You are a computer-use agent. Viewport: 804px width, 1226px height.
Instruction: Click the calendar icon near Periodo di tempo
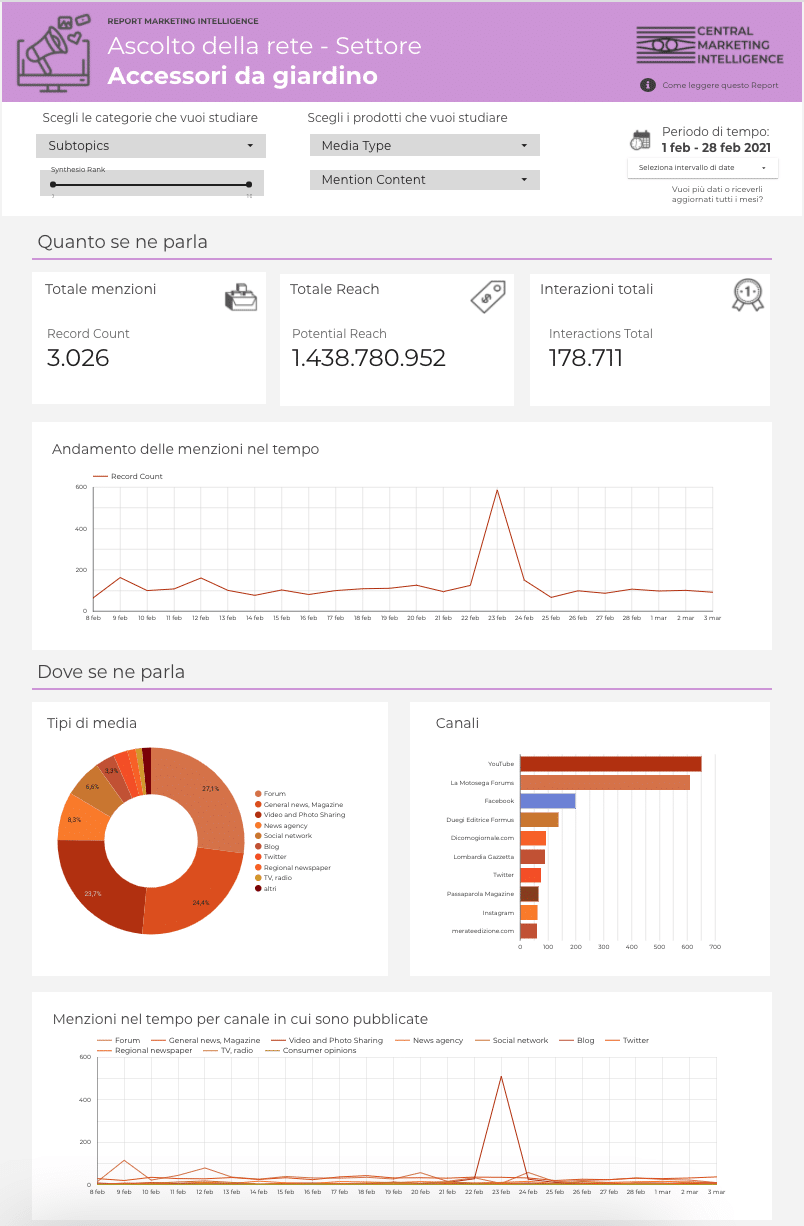pyautogui.click(x=640, y=140)
